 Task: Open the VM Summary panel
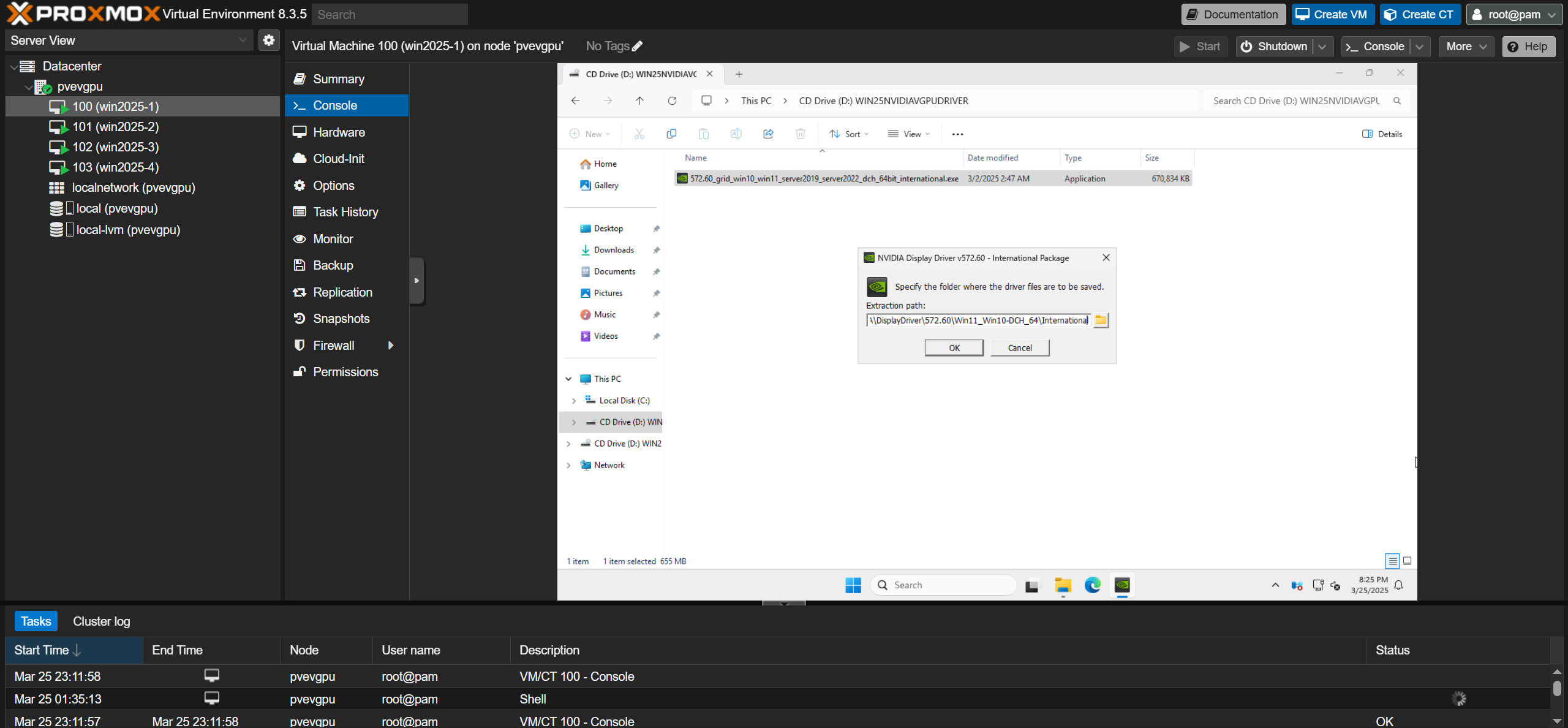(x=347, y=79)
